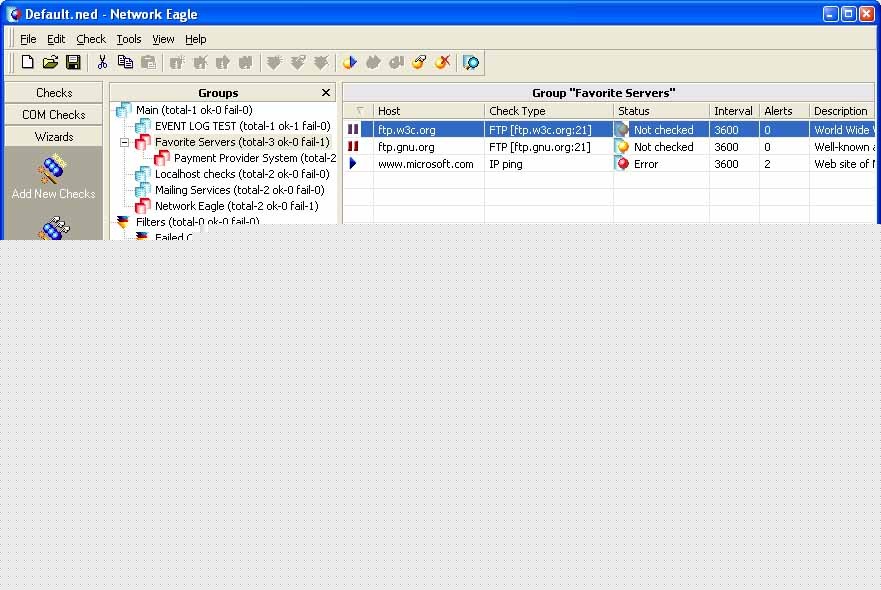This screenshot has width=881, height=590.
Task: Open the Tools menu
Action: [x=129, y=39]
